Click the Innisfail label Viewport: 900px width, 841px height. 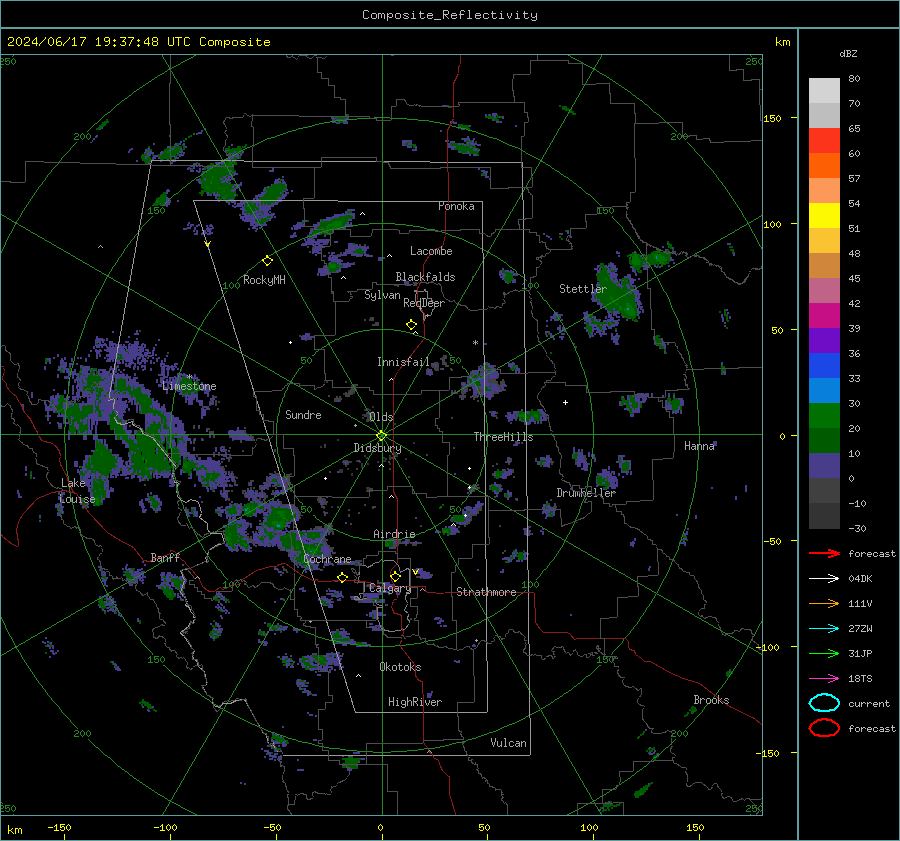(x=403, y=362)
